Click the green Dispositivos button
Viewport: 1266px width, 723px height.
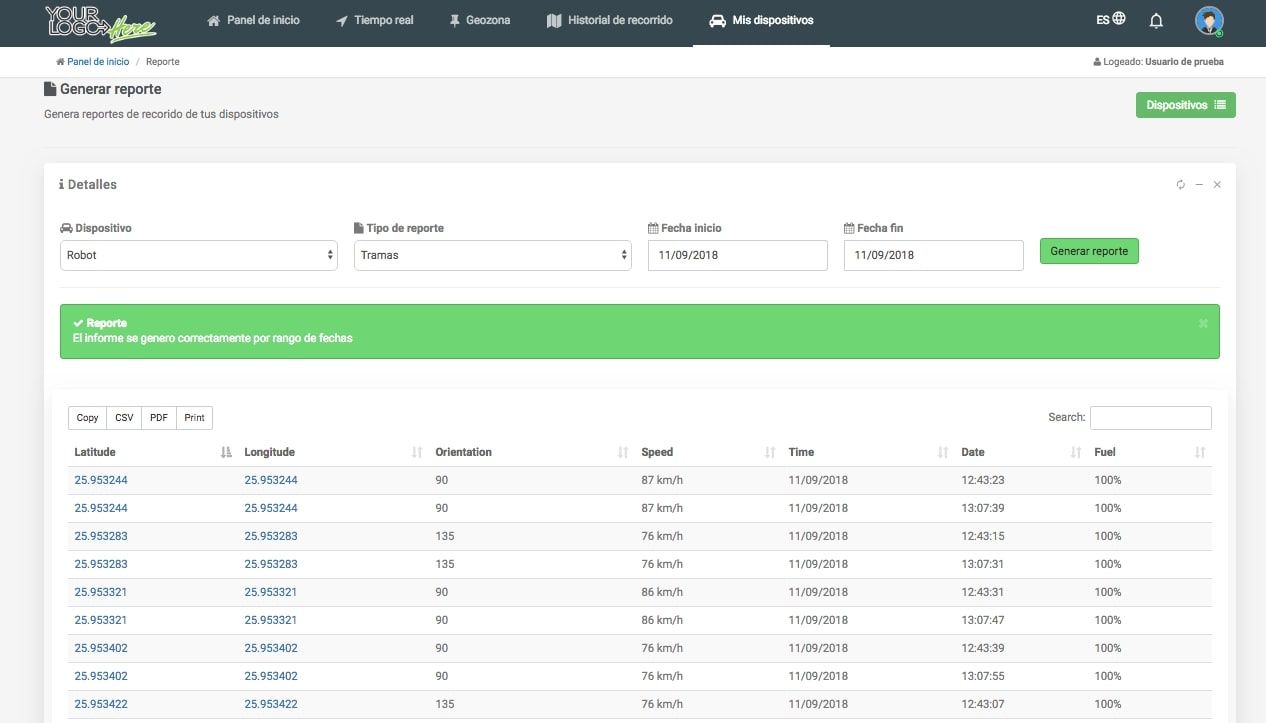click(1185, 105)
